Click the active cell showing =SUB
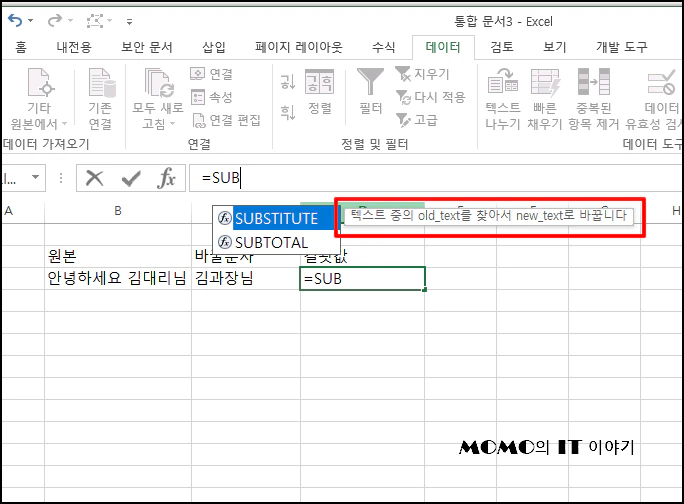The image size is (684, 504). (362, 278)
